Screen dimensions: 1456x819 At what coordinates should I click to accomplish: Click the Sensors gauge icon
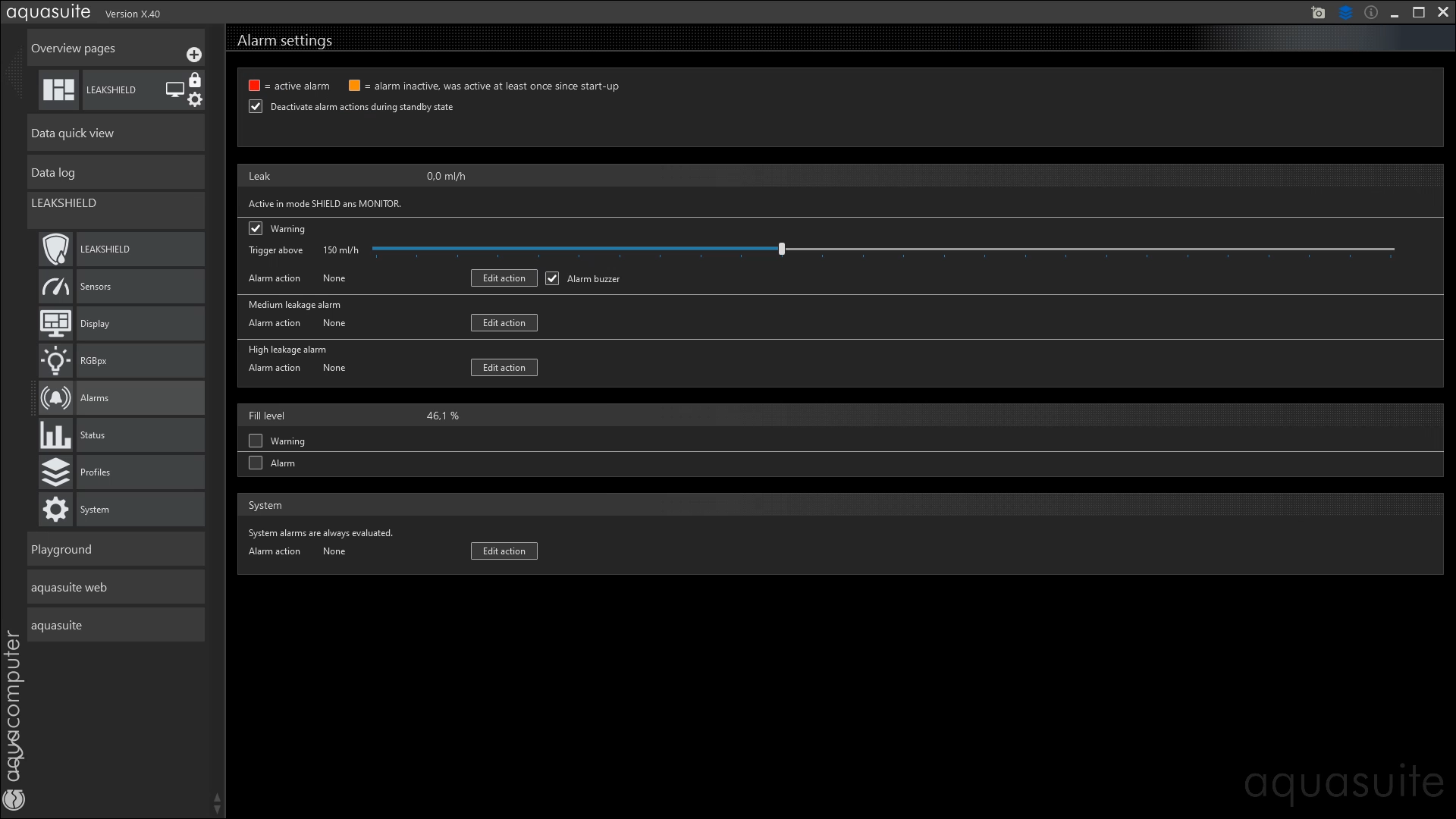coord(56,286)
